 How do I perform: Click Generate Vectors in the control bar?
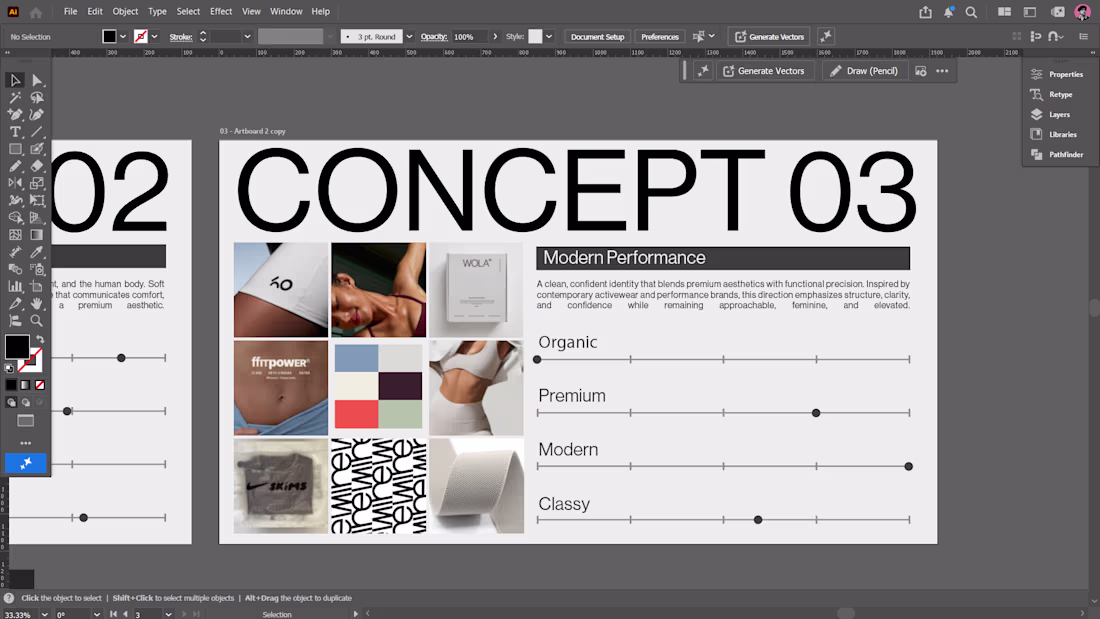click(x=769, y=36)
